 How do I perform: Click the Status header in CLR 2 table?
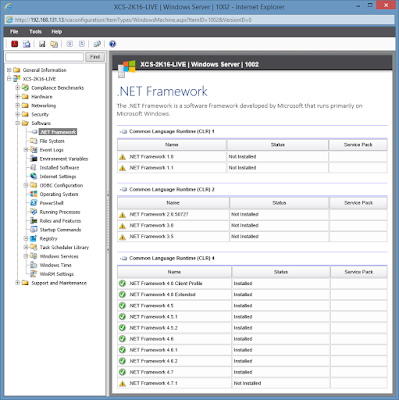pyautogui.click(x=279, y=203)
